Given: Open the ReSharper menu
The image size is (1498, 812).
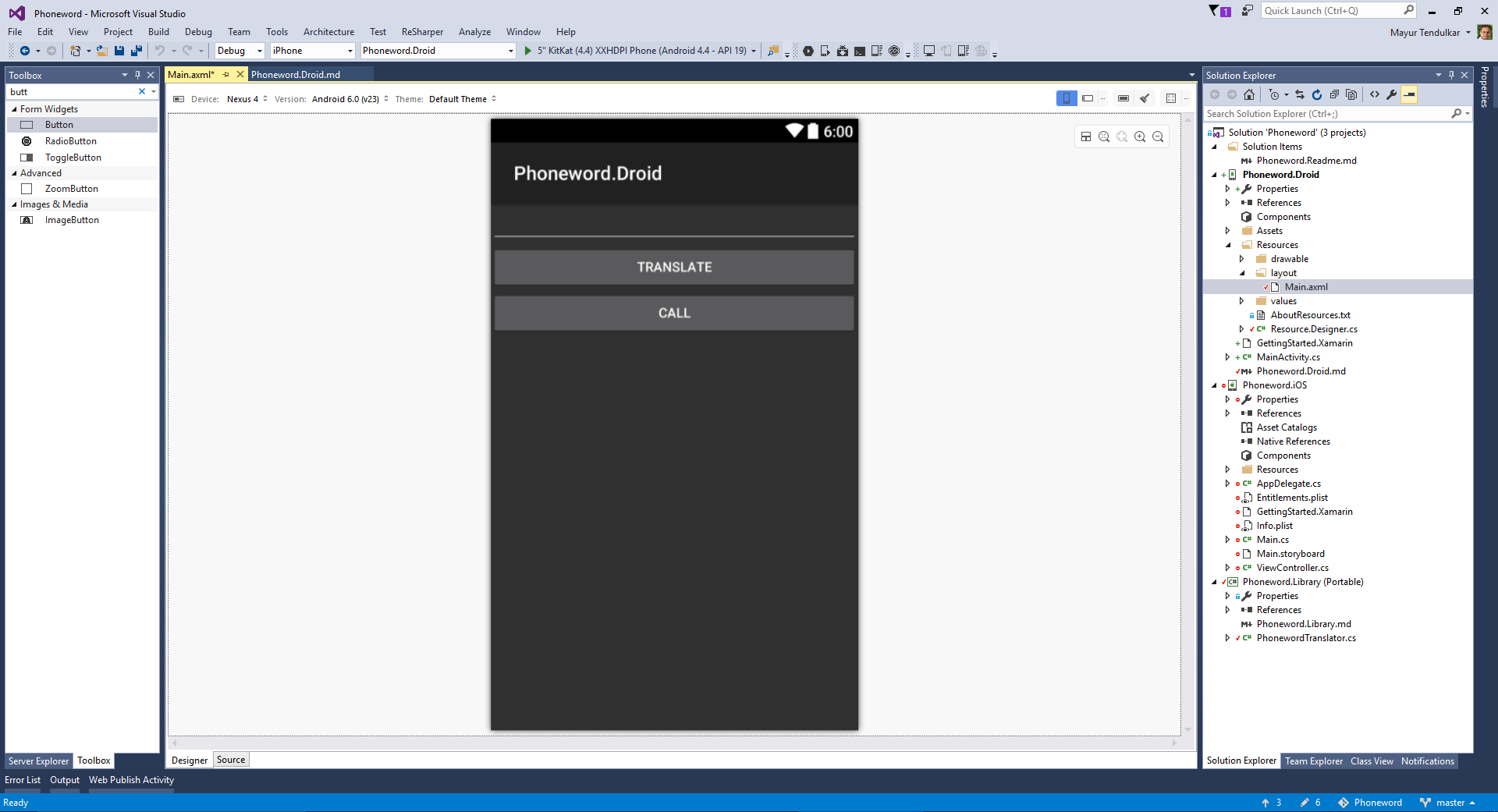Looking at the screenshot, I should click(x=422, y=32).
